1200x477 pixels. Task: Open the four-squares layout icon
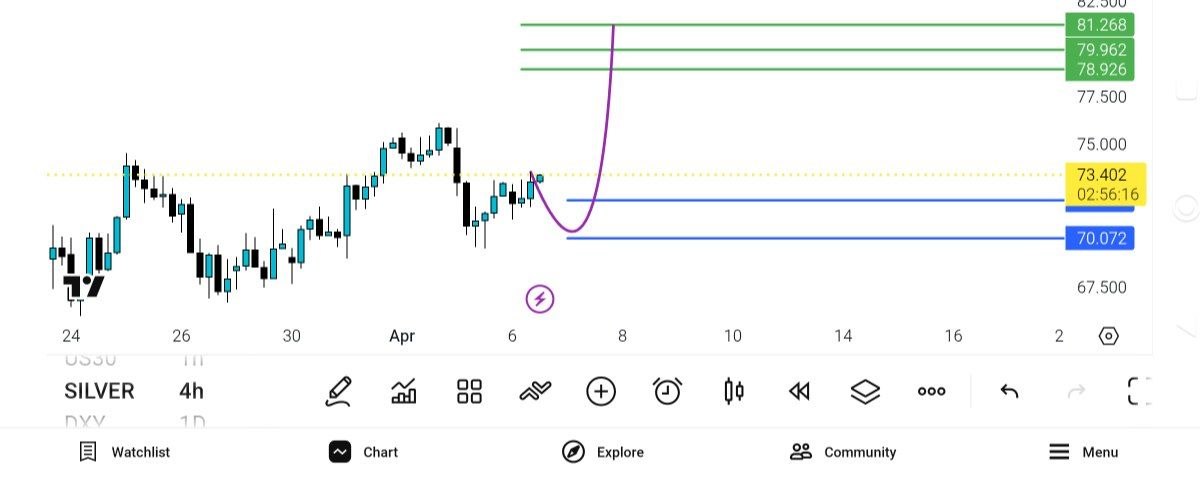point(469,391)
